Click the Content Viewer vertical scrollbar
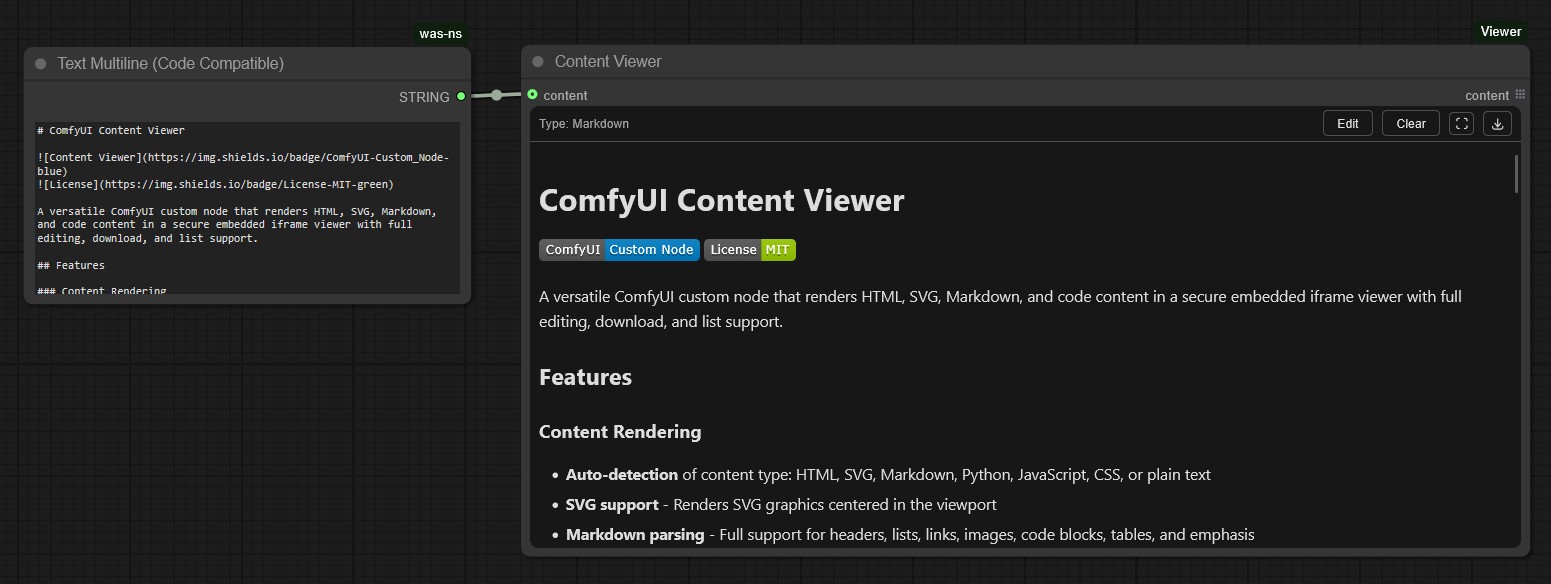 coord(1516,173)
